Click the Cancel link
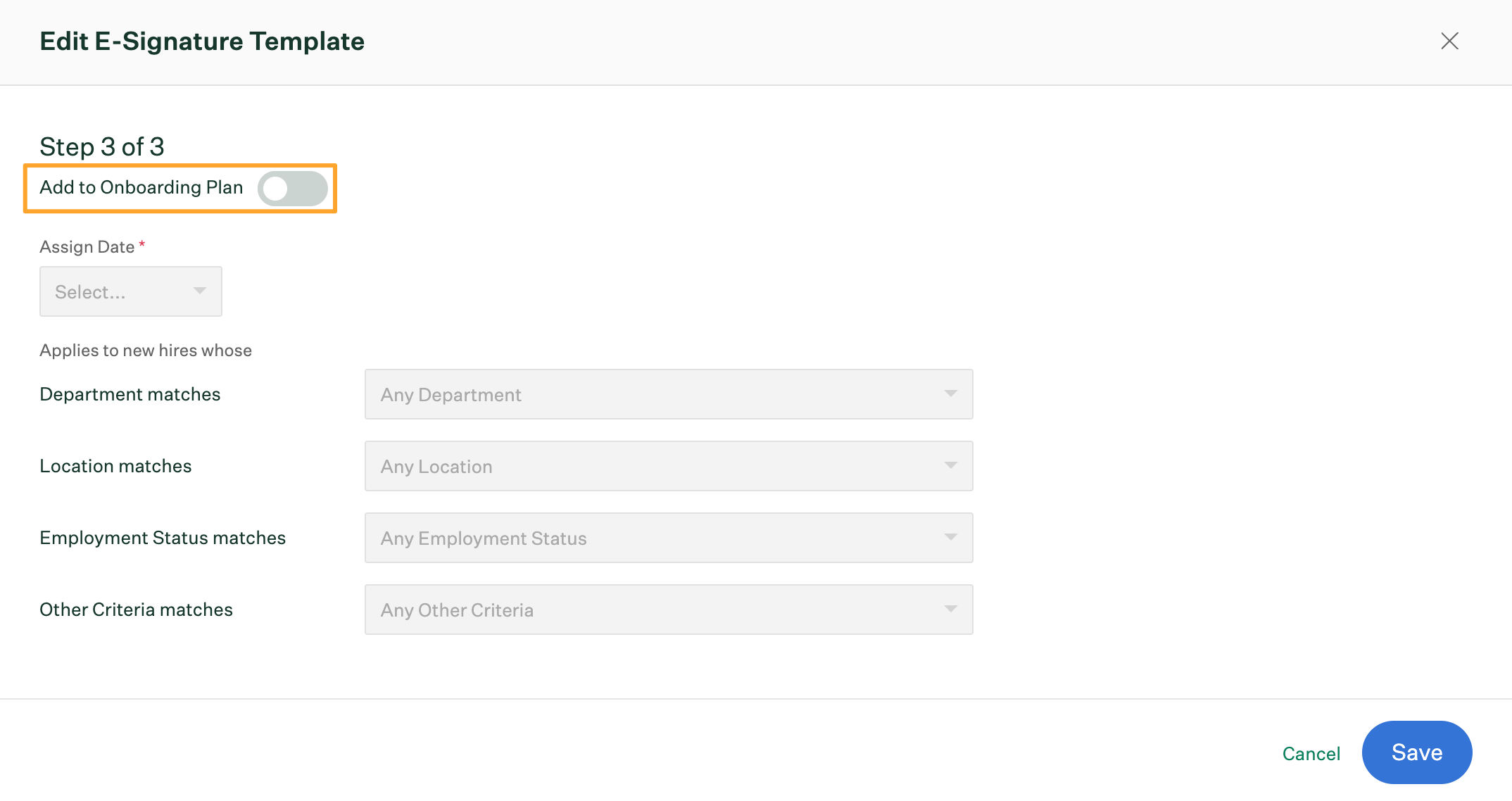 [x=1310, y=753]
